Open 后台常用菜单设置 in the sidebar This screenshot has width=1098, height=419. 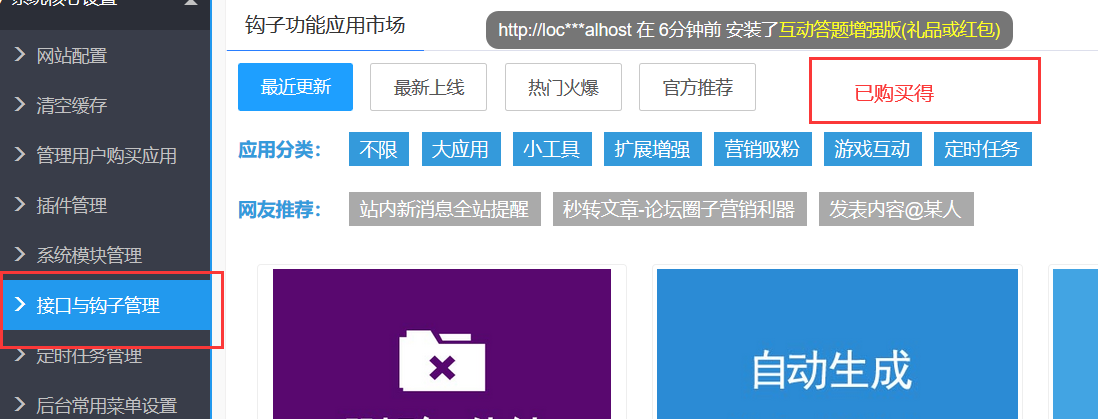106,405
